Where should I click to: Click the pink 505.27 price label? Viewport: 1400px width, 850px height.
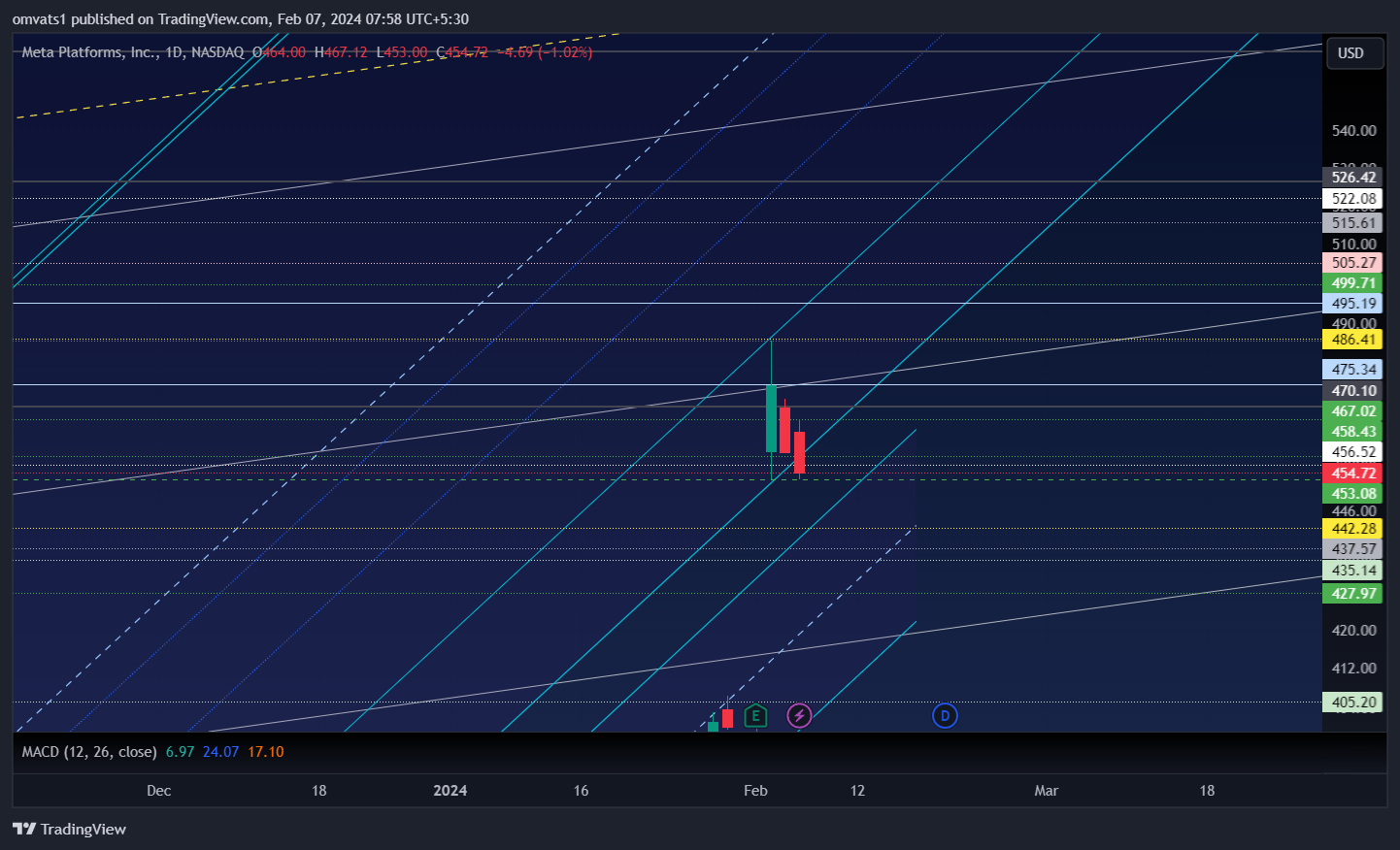coord(1352,263)
